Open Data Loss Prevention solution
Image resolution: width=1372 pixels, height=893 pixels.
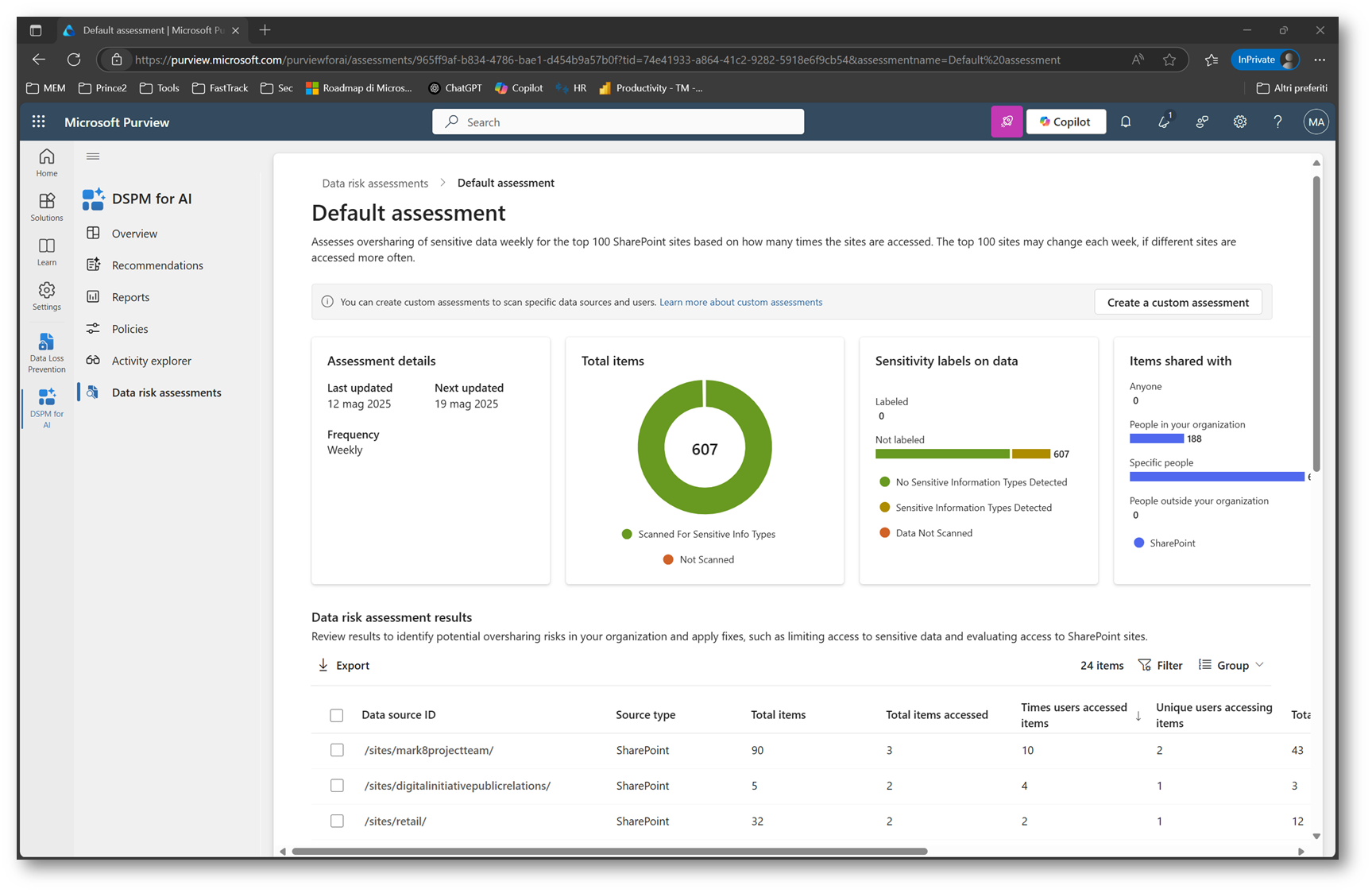47,353
